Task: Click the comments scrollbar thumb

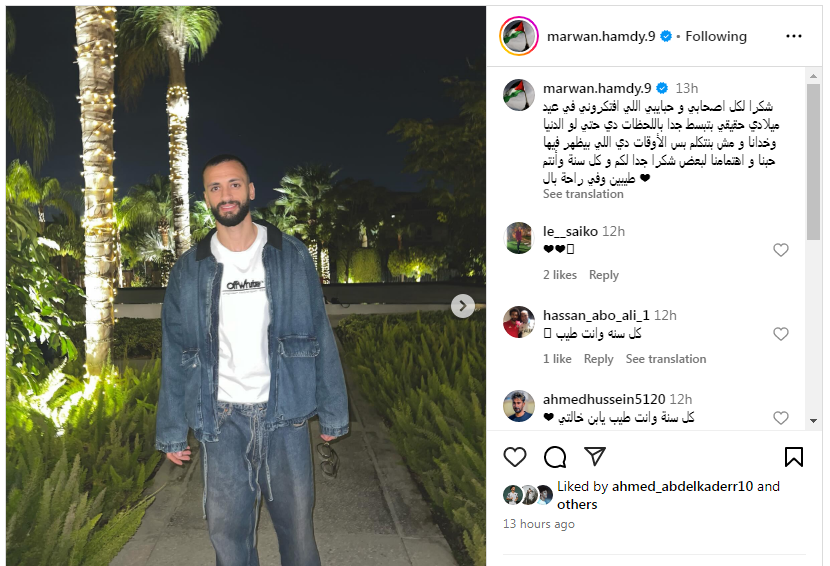Action: 813,161
